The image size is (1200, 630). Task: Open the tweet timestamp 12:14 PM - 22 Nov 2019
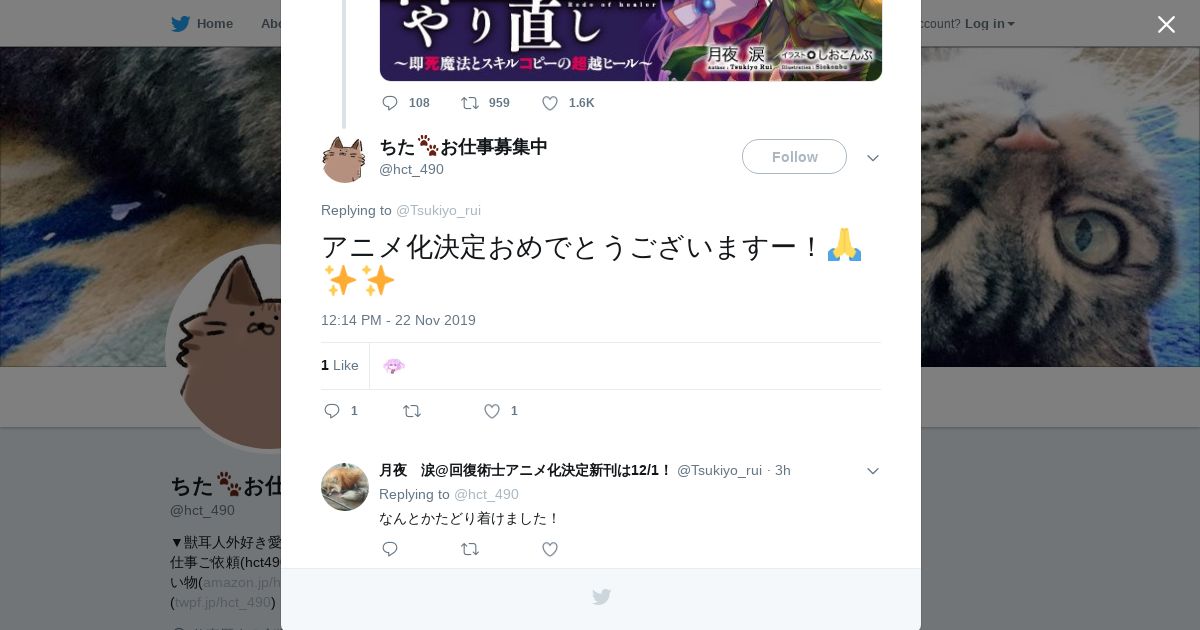pyautogui.click(x=398, y=320)
